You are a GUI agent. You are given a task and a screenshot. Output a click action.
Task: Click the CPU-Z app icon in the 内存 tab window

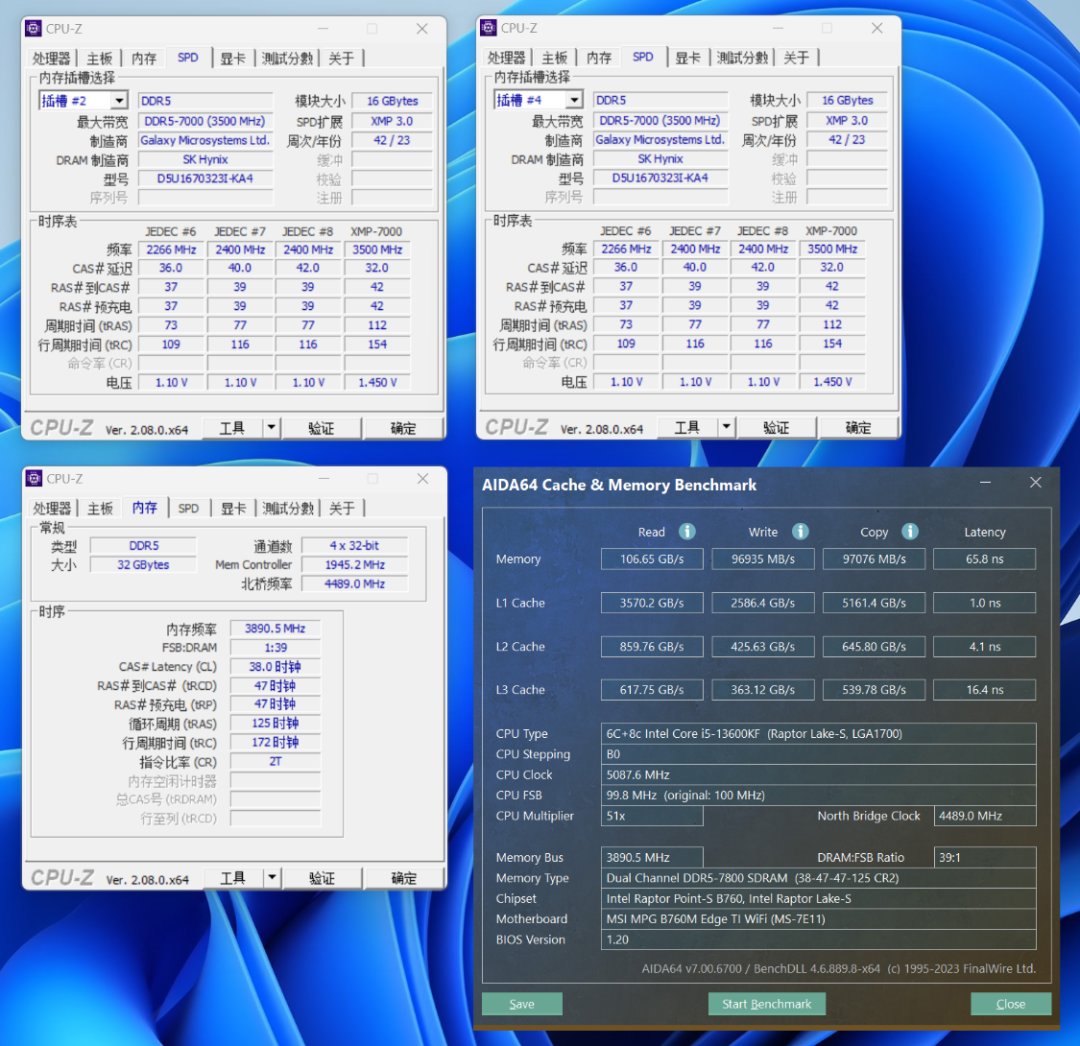[x=34, y=478]
